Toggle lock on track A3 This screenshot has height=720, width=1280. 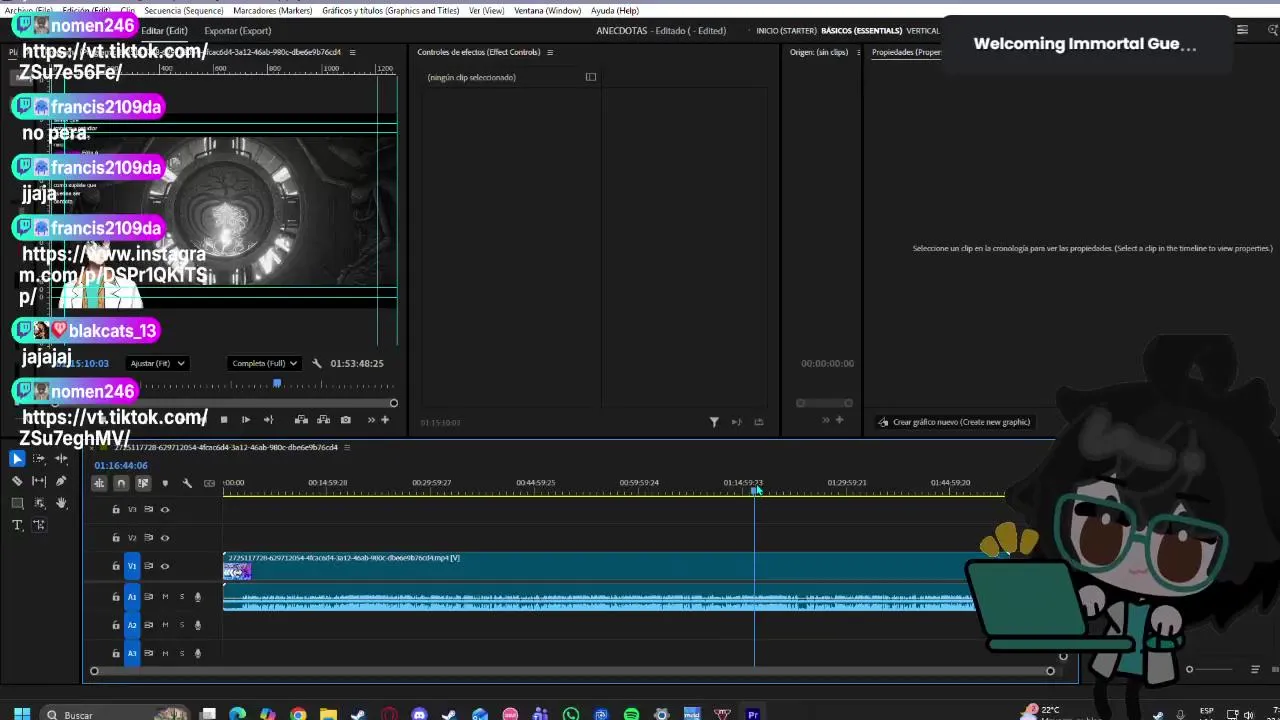[x=115, y=653]
